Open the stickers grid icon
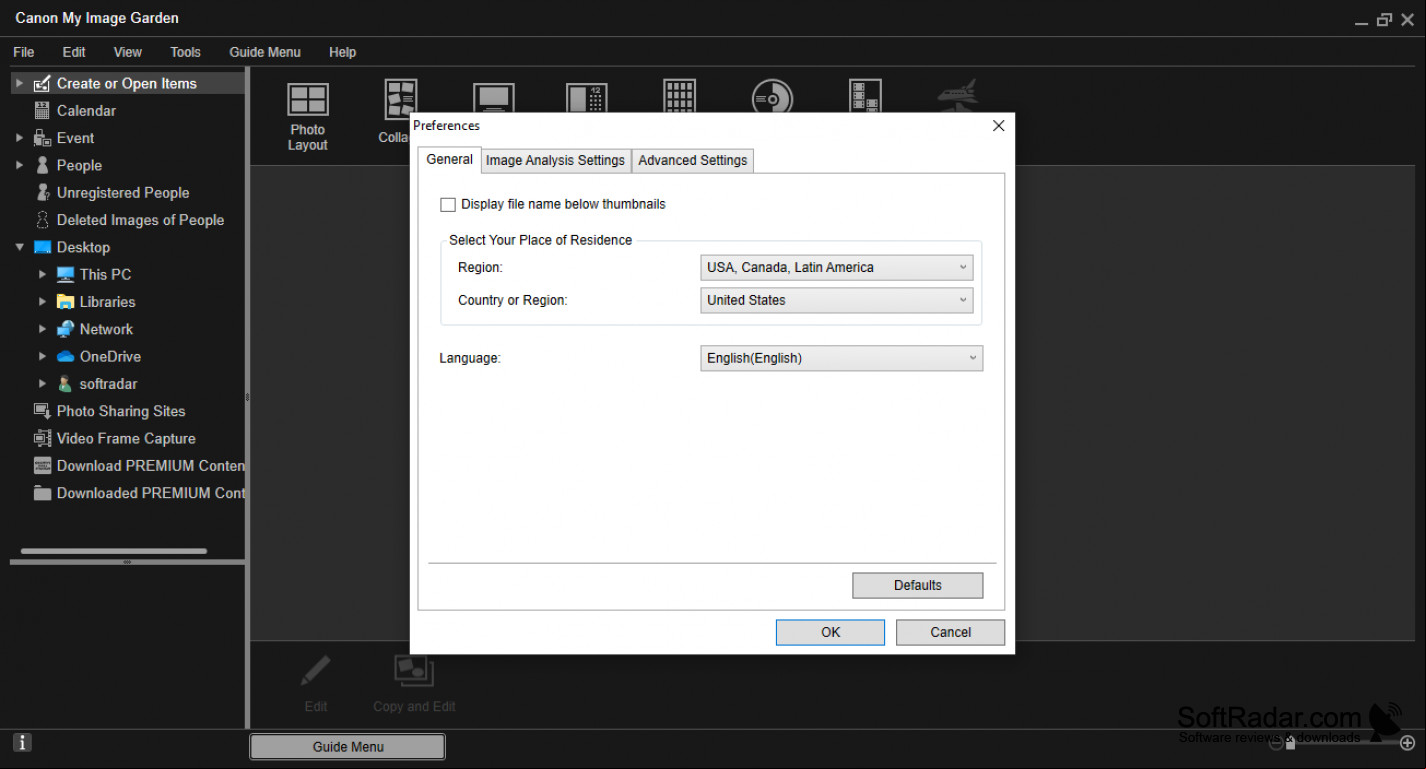The height and width of the screenshot is (769, 1426). click(680, 96)
